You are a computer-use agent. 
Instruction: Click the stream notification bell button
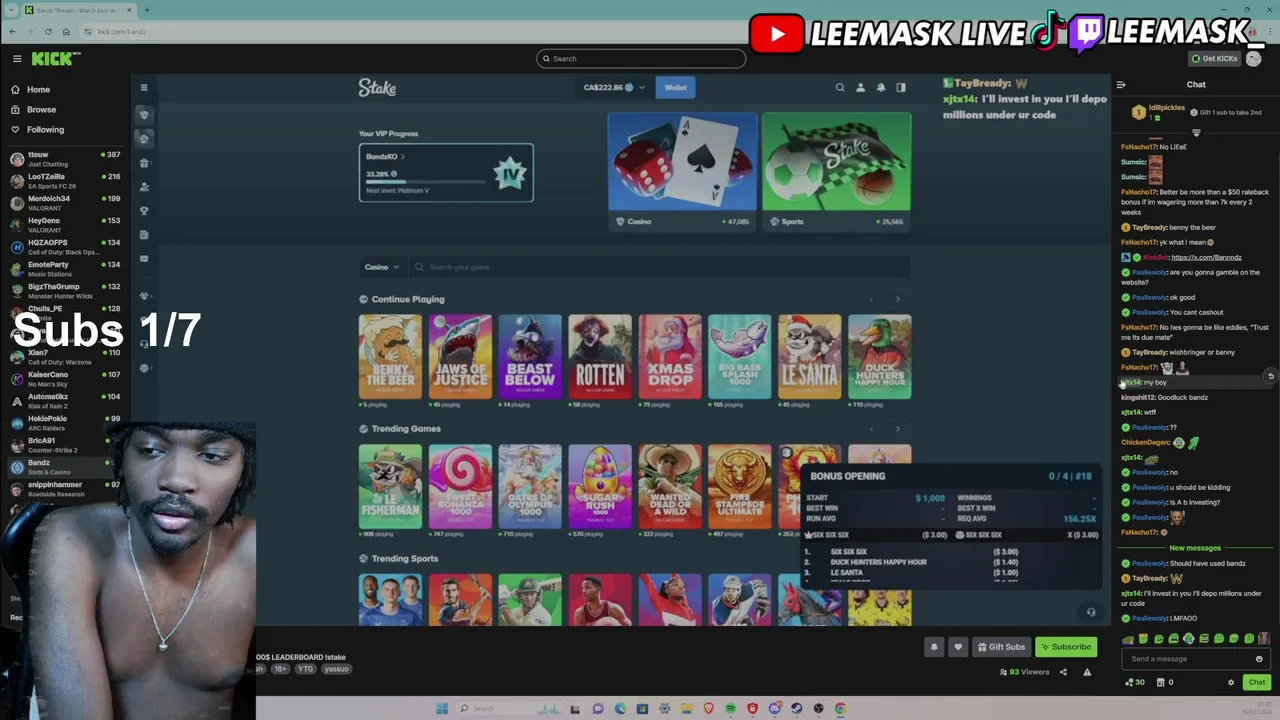(x=934, y=647)
